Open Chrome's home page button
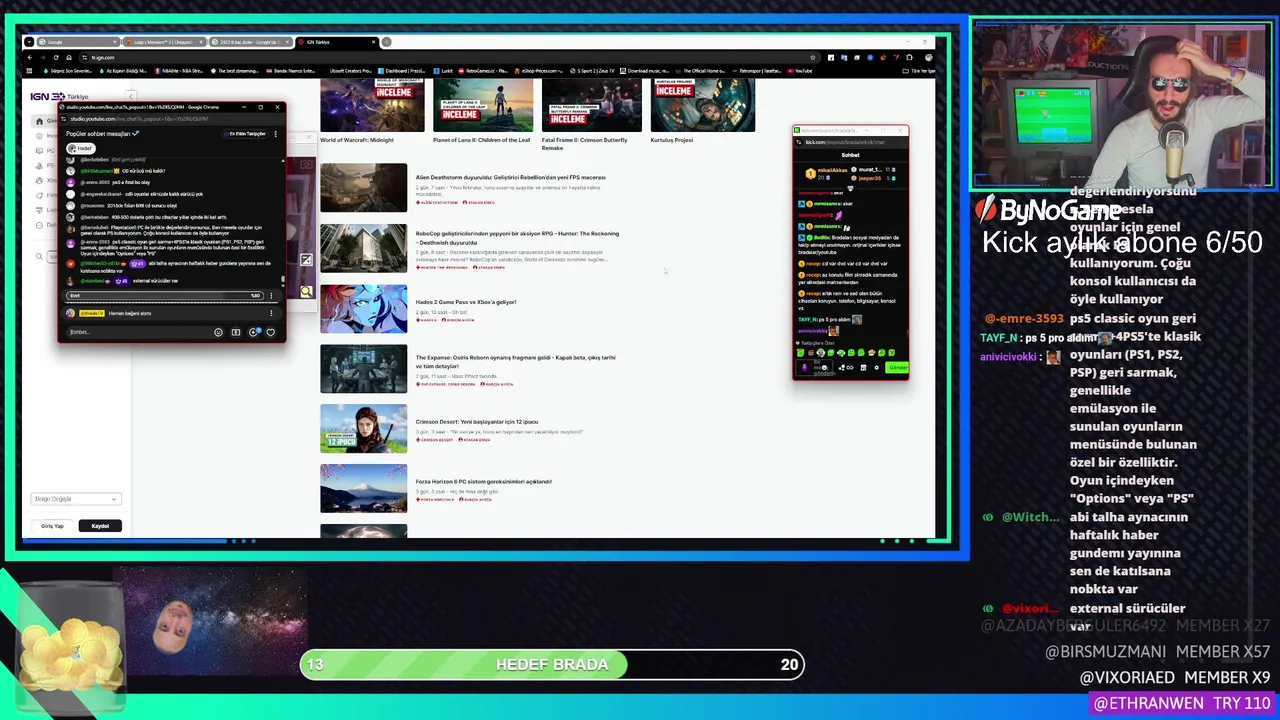Viewport: 1280px width, 720px height. (x=69, y=58)
